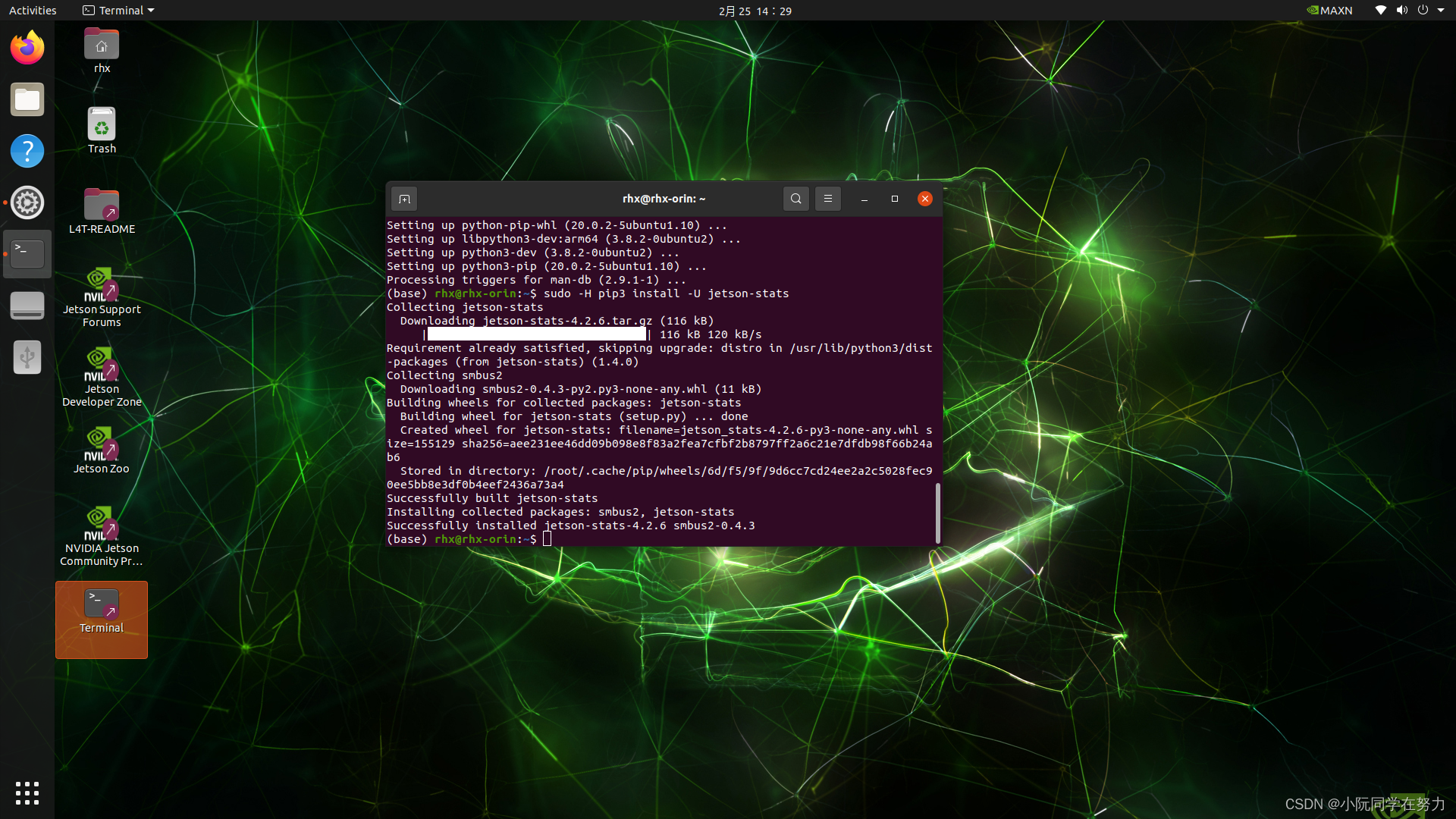This screenshot has height=819, width=1456.
Task: Click the rhx@rhx-orin: ~ title bar
Action: [664, 199]
